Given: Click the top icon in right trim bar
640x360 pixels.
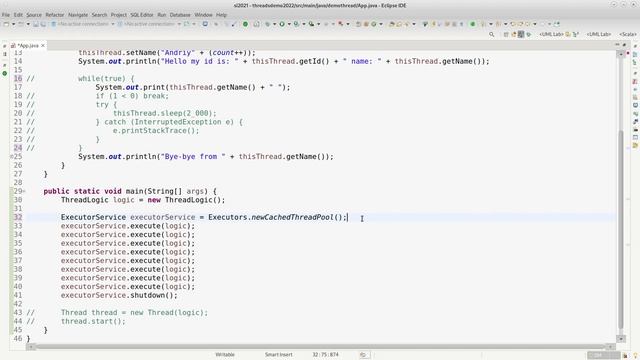Looking at the screenshot, I should click(635, 46).
